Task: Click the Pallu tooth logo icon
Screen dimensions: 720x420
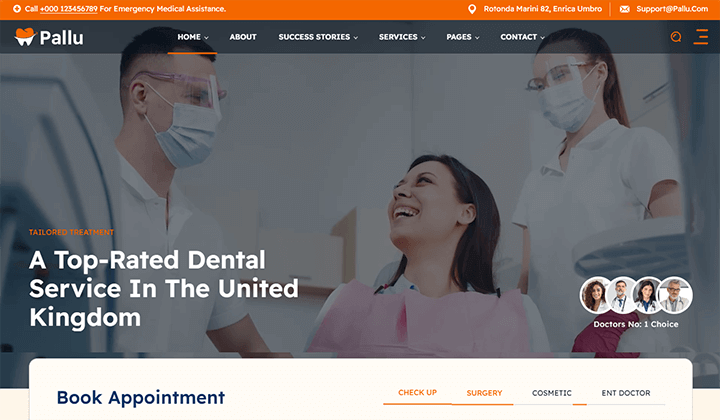Action: pyautogui.click(x=25, y=37)
